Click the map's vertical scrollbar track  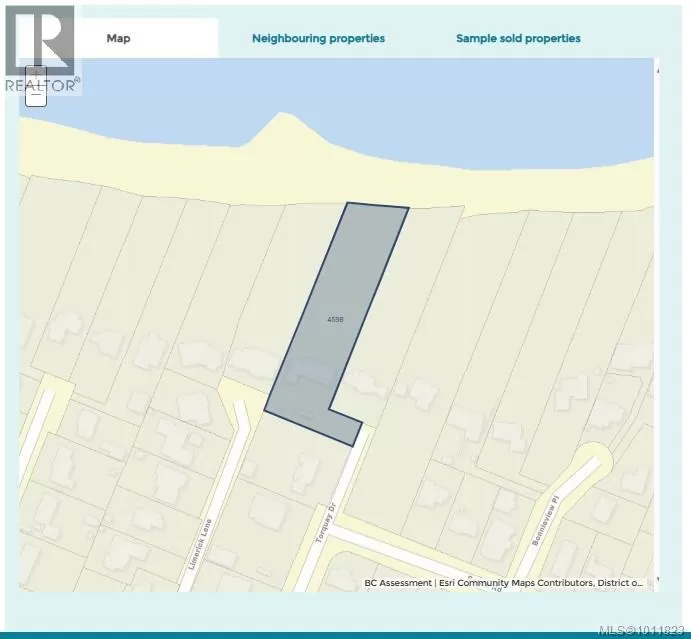pos(657,320)
